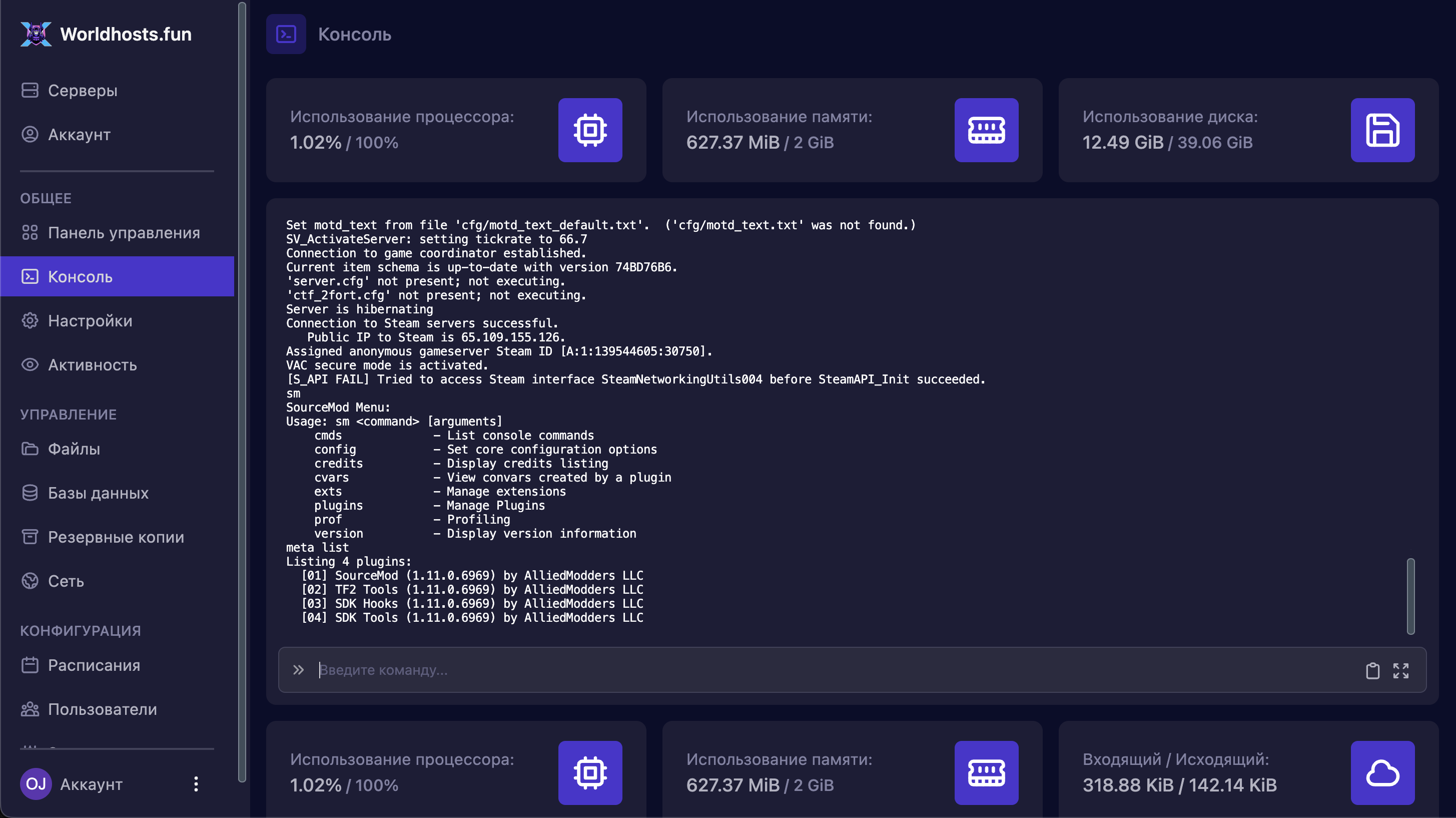
Task: Open the Настройки sidebar item
Action: click(x=90, y=321)
